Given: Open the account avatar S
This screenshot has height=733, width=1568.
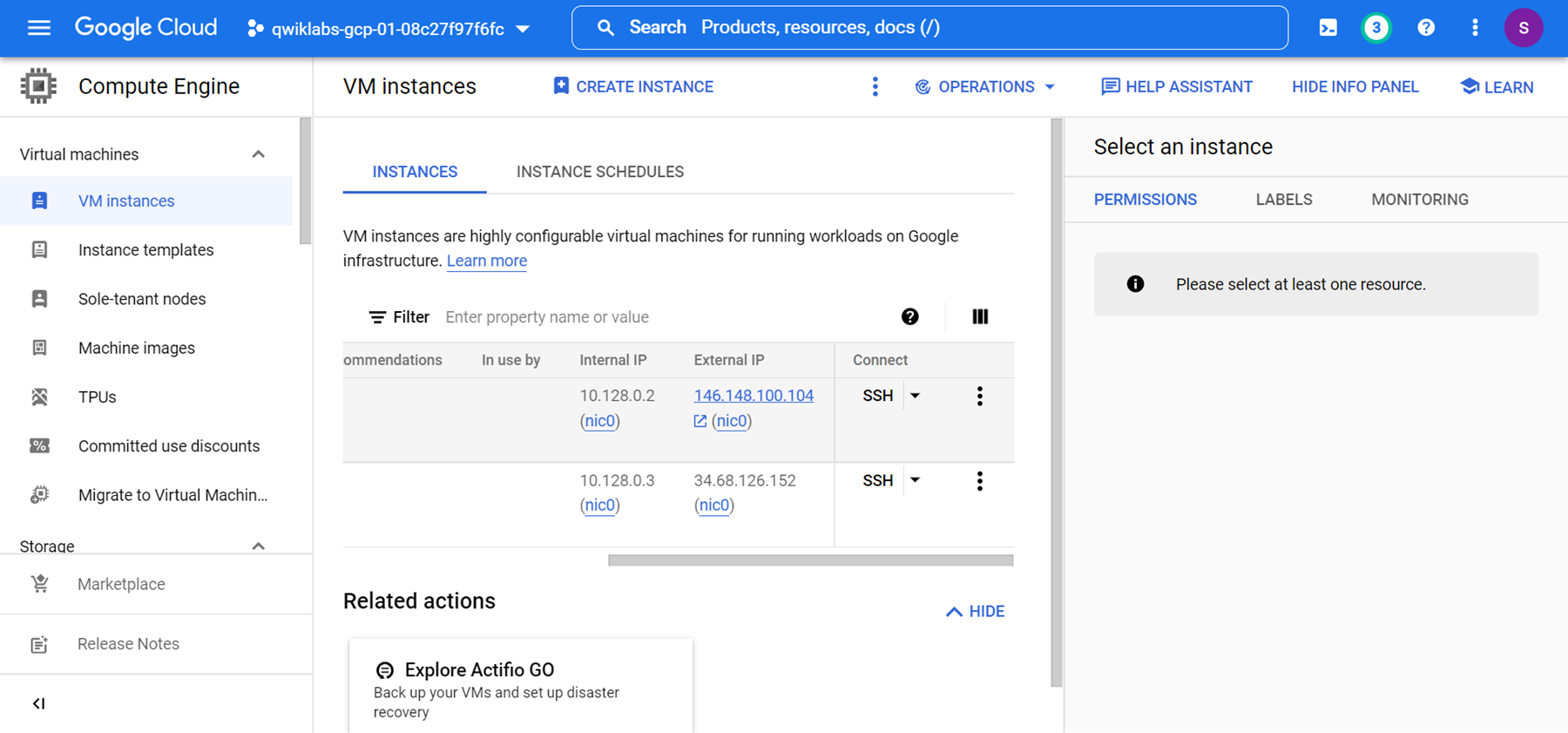Looking at the screenshot, I should pyautogui.click(x=1524, y=28).
